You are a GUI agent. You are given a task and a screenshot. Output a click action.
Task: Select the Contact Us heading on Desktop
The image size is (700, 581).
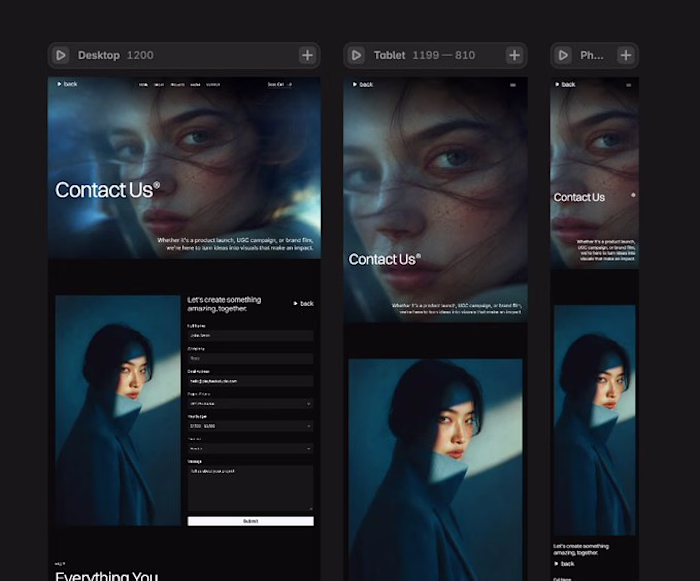click(107, 190)
